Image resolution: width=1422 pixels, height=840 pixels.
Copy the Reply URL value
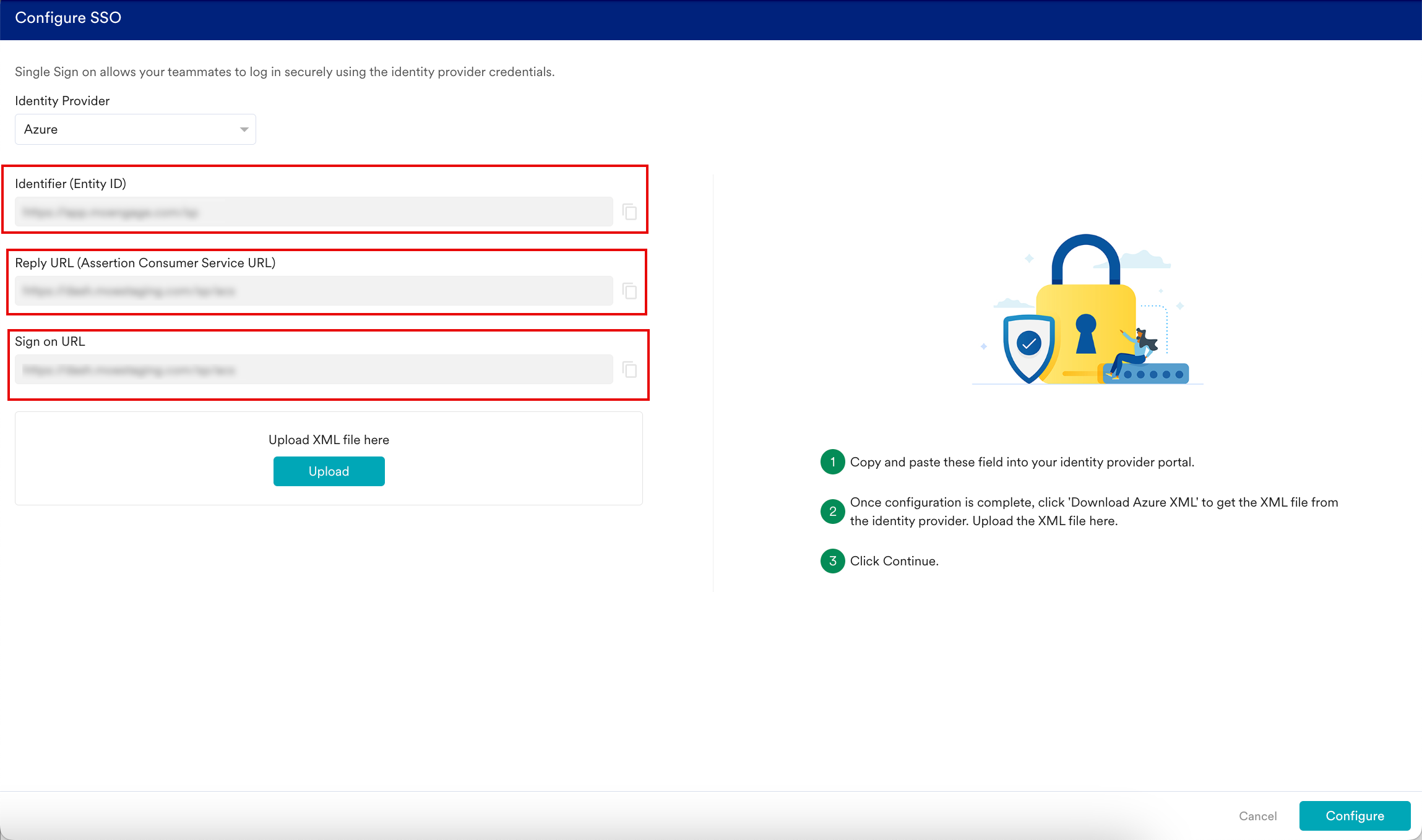coord(629,291)
